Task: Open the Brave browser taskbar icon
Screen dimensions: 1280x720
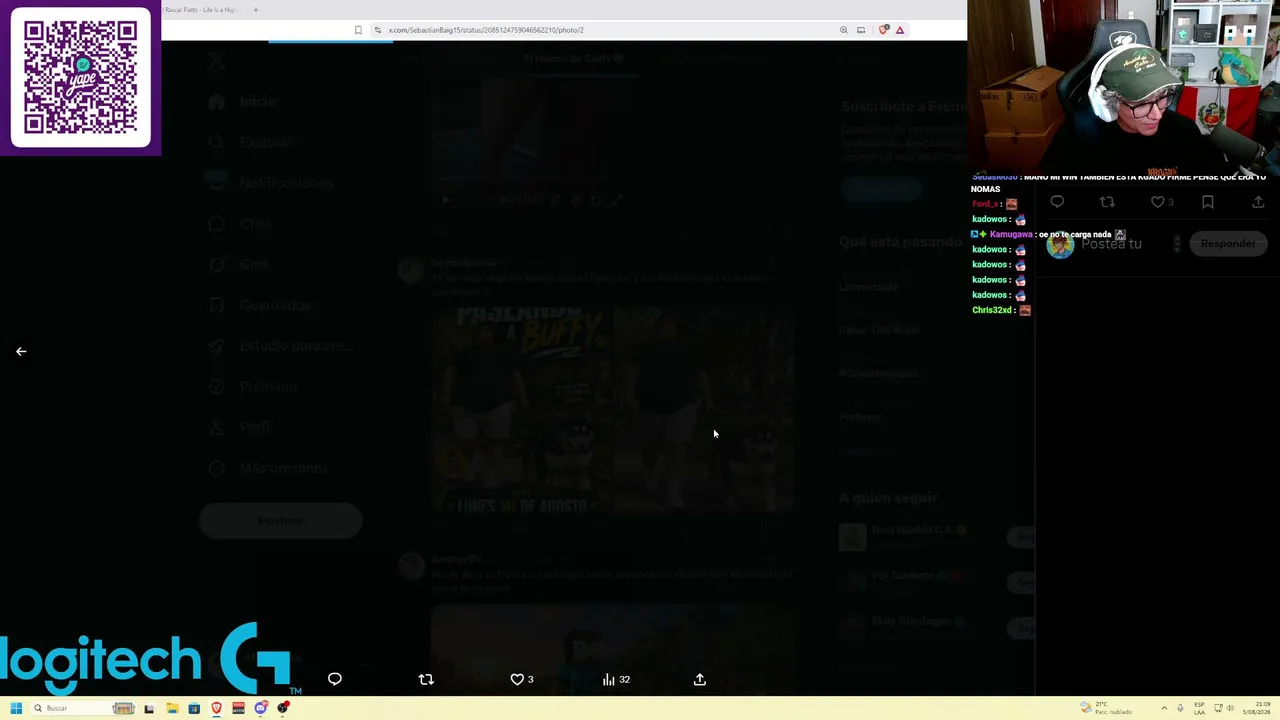Action: [216, 708]
